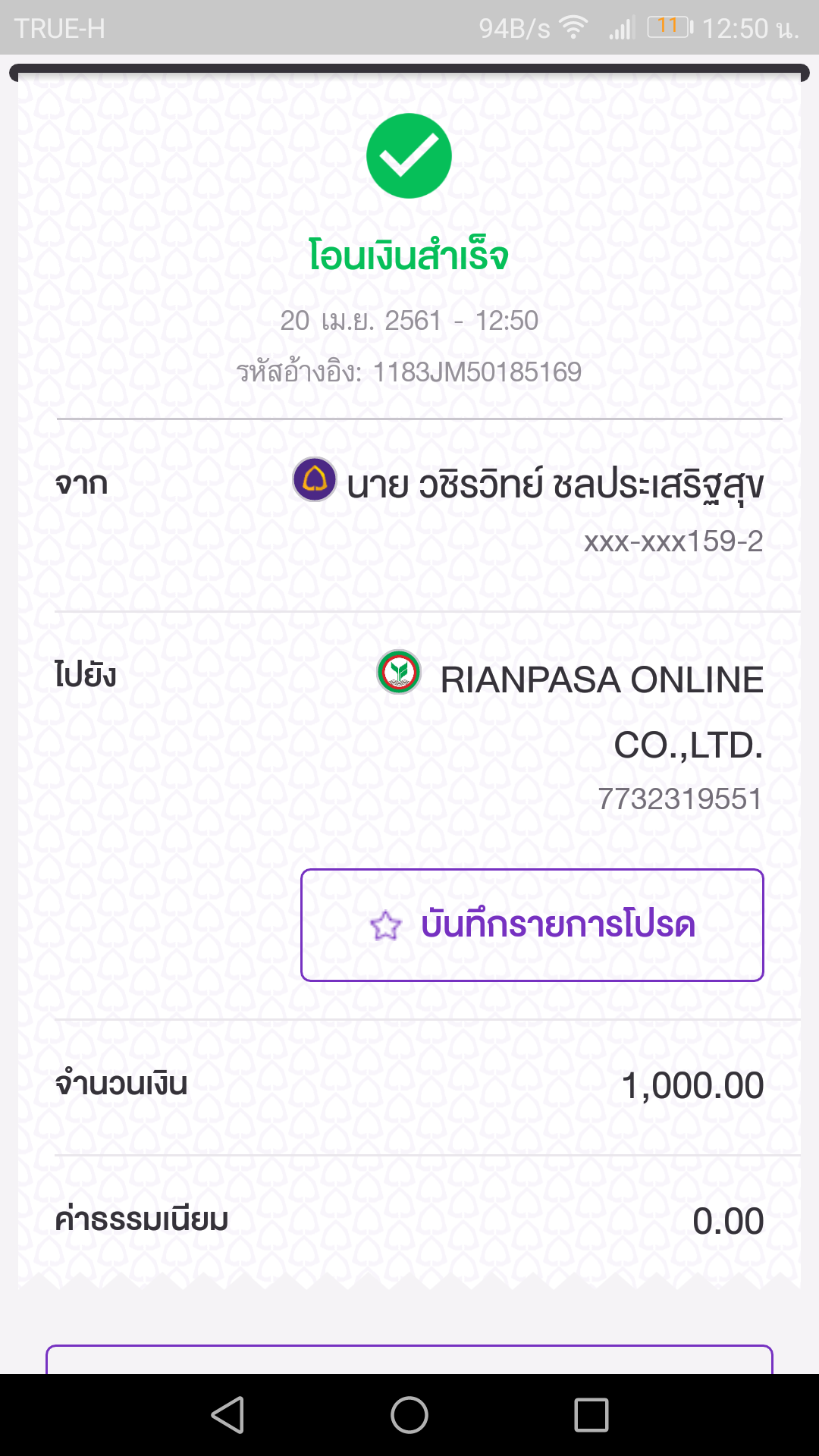Tap the Android back triangle icon
Screen dimensions: 819x1456
[x=227, y=1415]
